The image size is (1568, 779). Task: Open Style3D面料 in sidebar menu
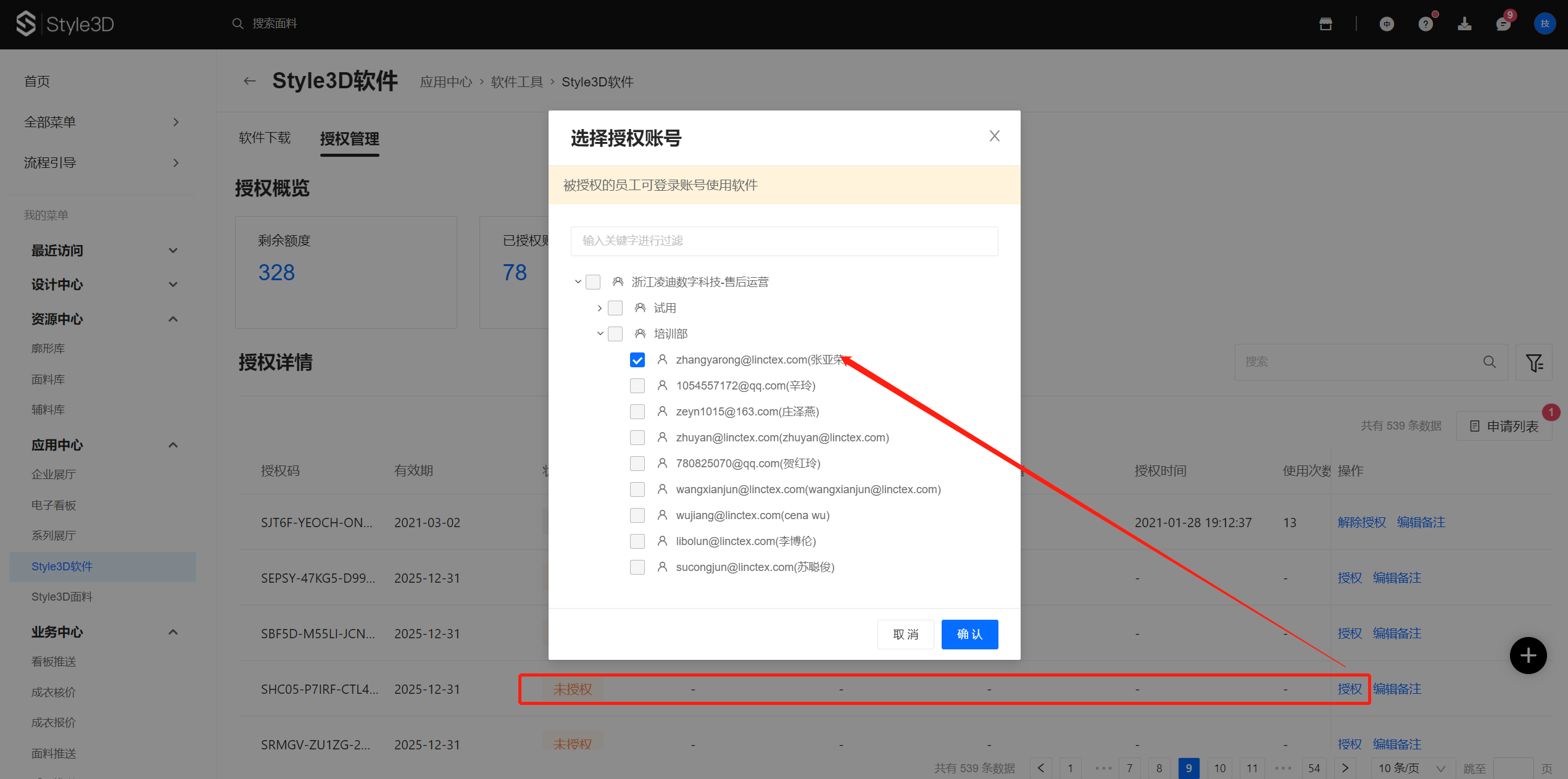(62, 597)
